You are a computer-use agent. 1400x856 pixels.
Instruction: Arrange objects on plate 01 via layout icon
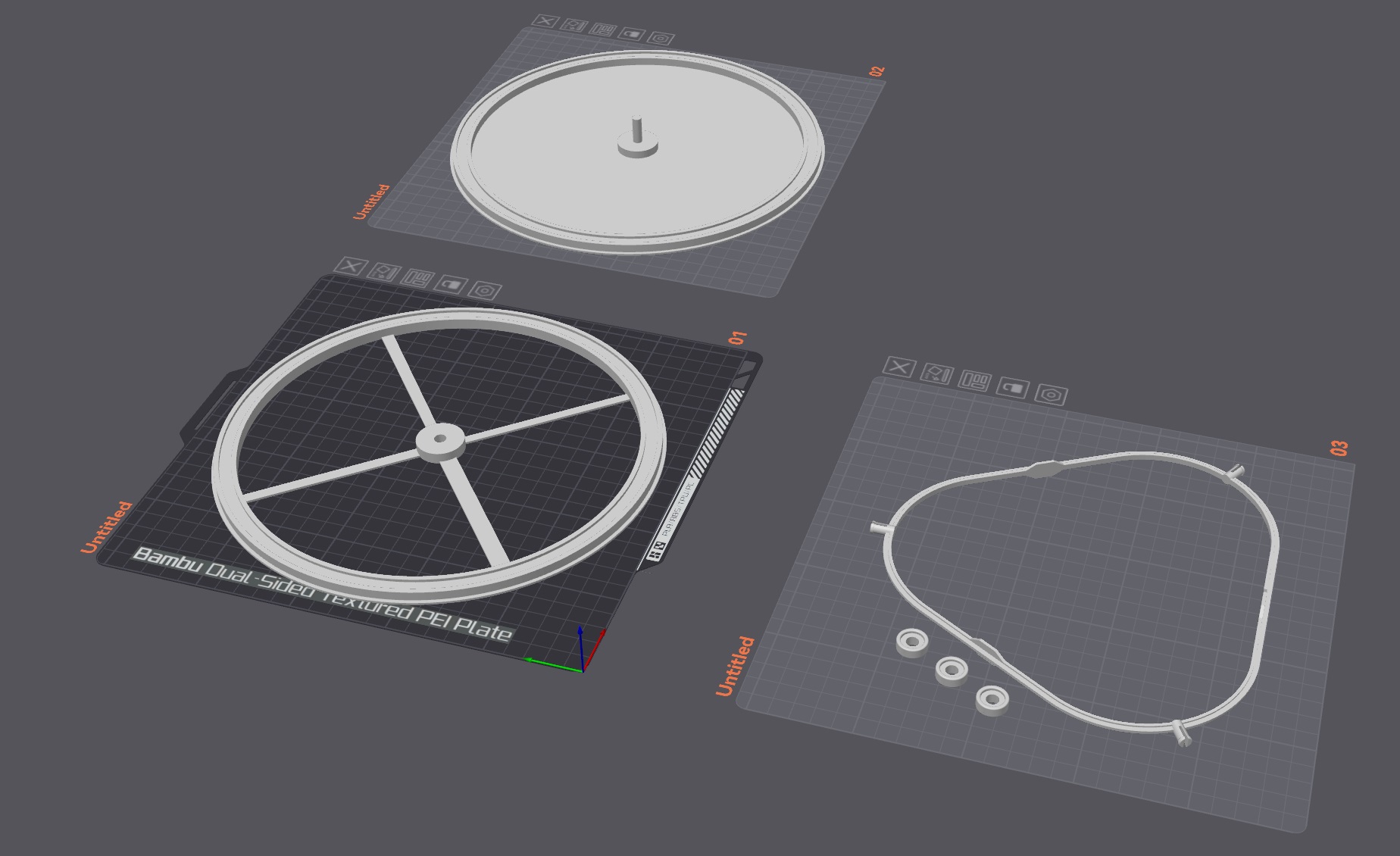coord(417,279)
